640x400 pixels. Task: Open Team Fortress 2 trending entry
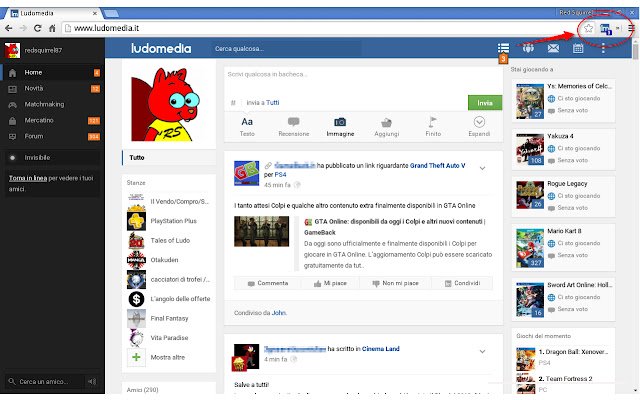565,379
